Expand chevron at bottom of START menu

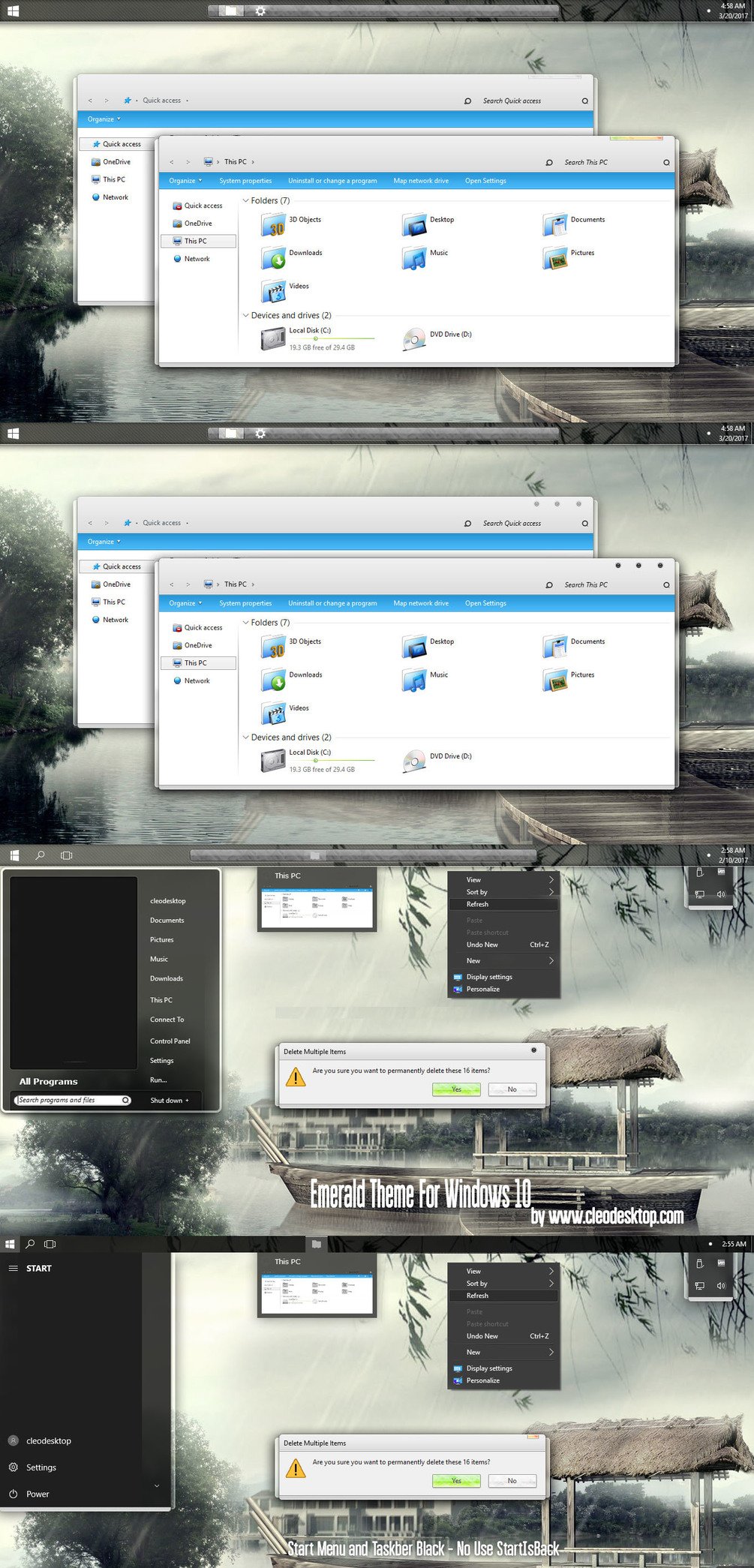point(156,1486)
